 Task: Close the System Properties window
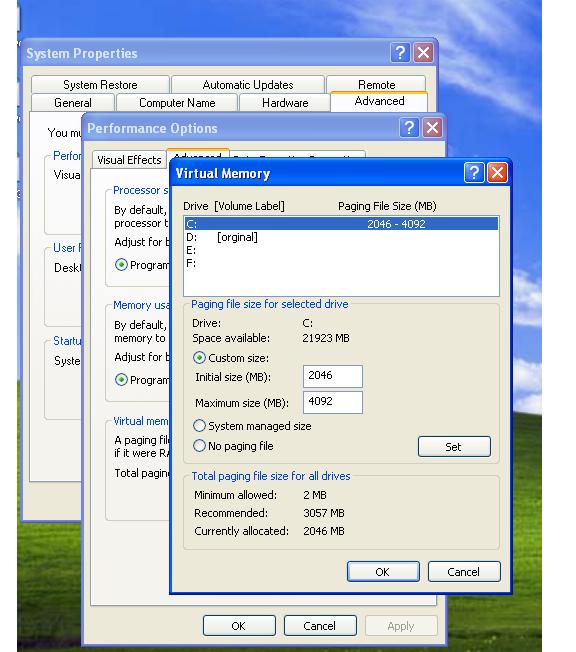pyautogui.click(x=423, y=53)
